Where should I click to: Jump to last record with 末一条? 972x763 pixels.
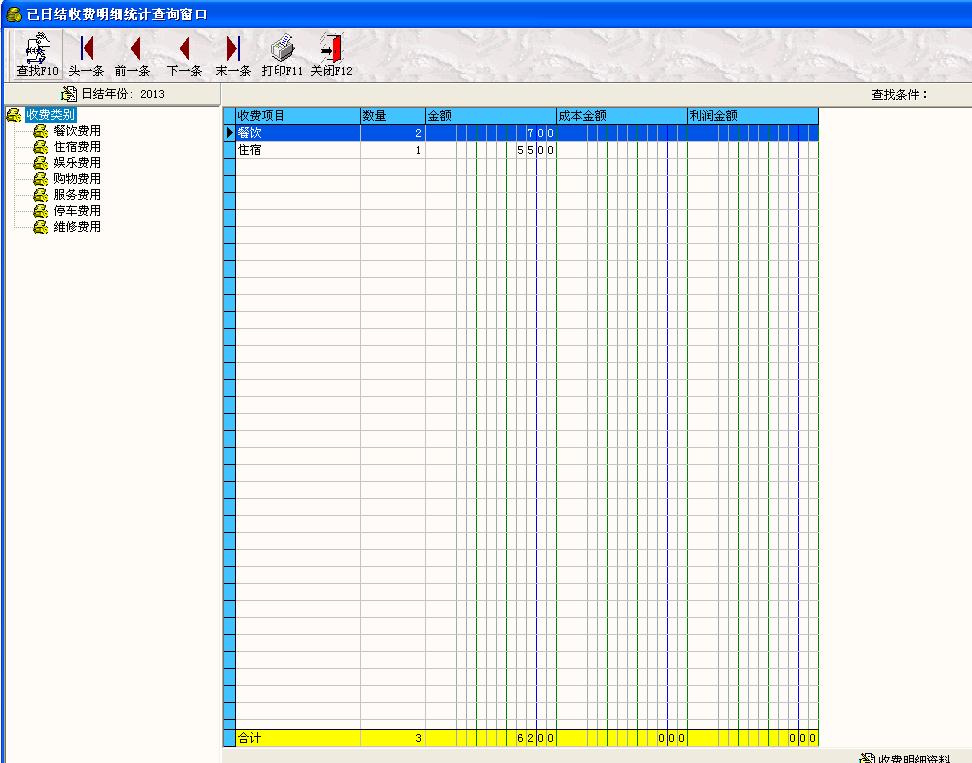coord(233,55)
